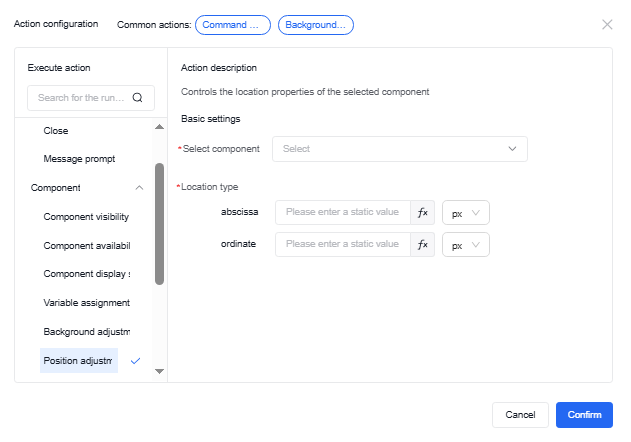631x442 pixels.
Task: Close the Action configuration dialog with X
Action: (607, 24)
